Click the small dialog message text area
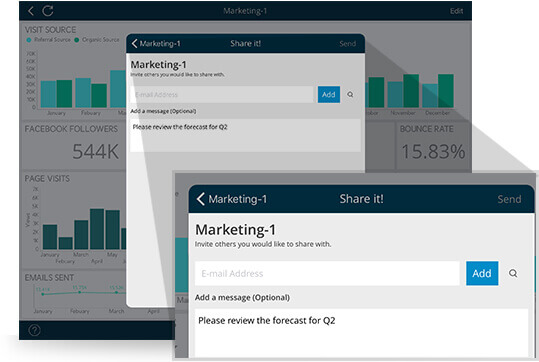 245,135
